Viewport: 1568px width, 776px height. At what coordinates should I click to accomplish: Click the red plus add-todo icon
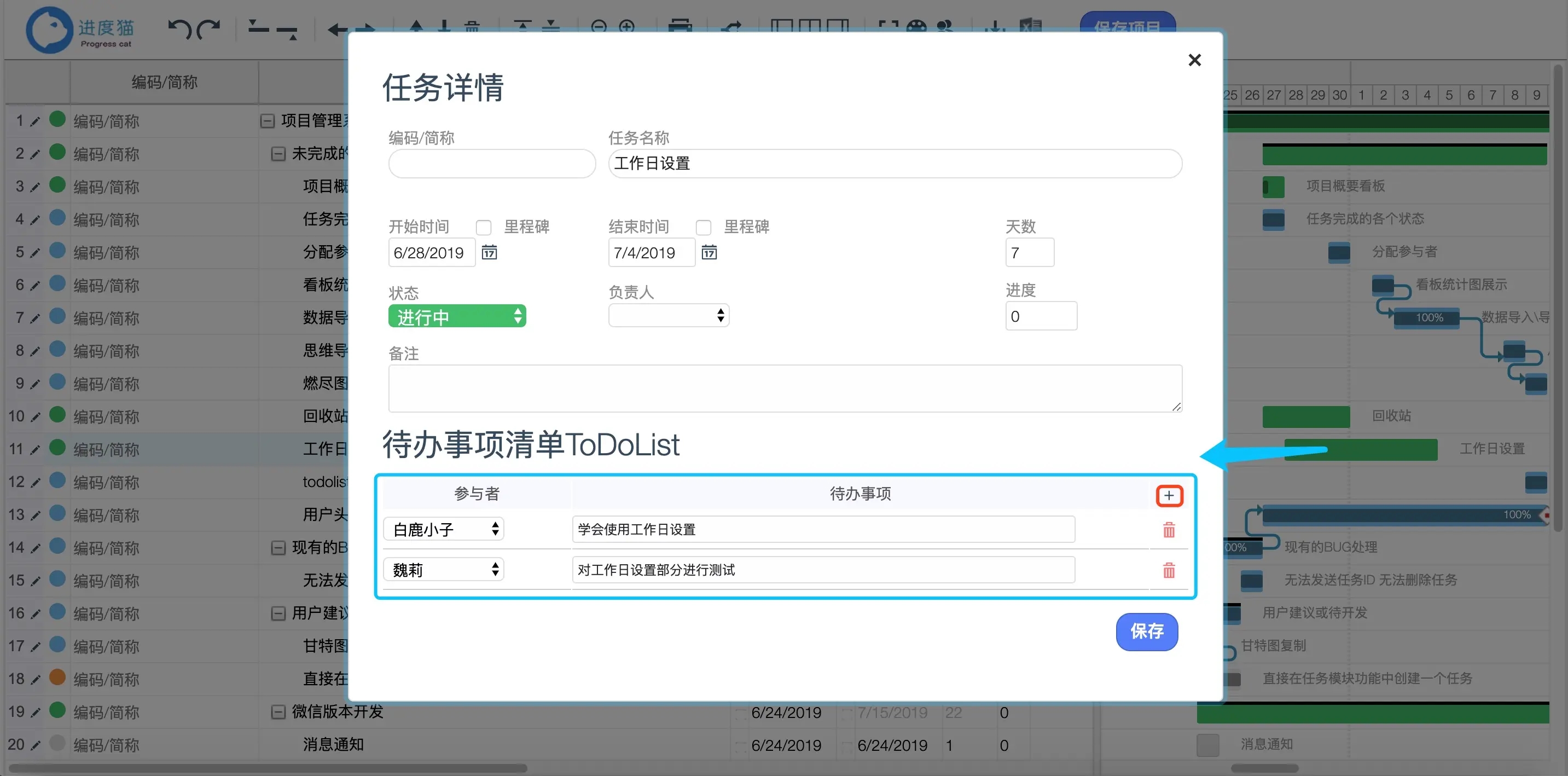[1168, 495]
